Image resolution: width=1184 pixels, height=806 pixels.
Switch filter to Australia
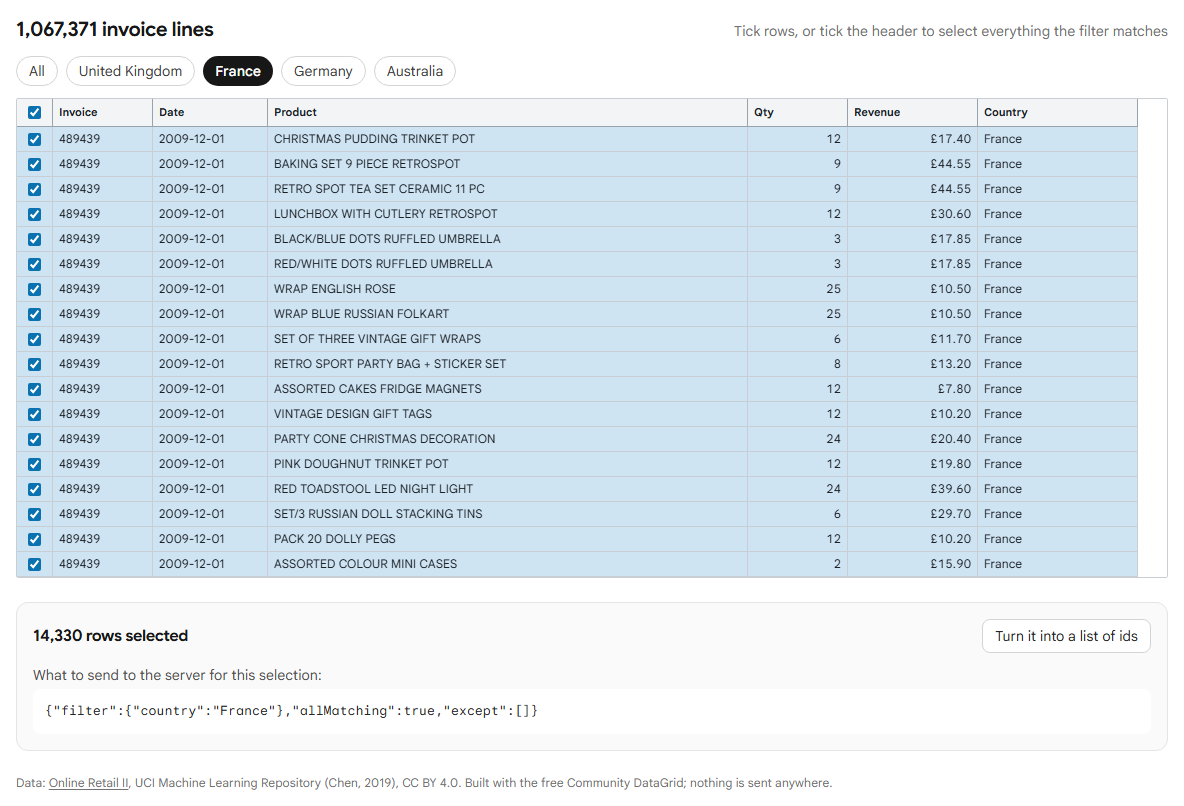tap(415, 71)
